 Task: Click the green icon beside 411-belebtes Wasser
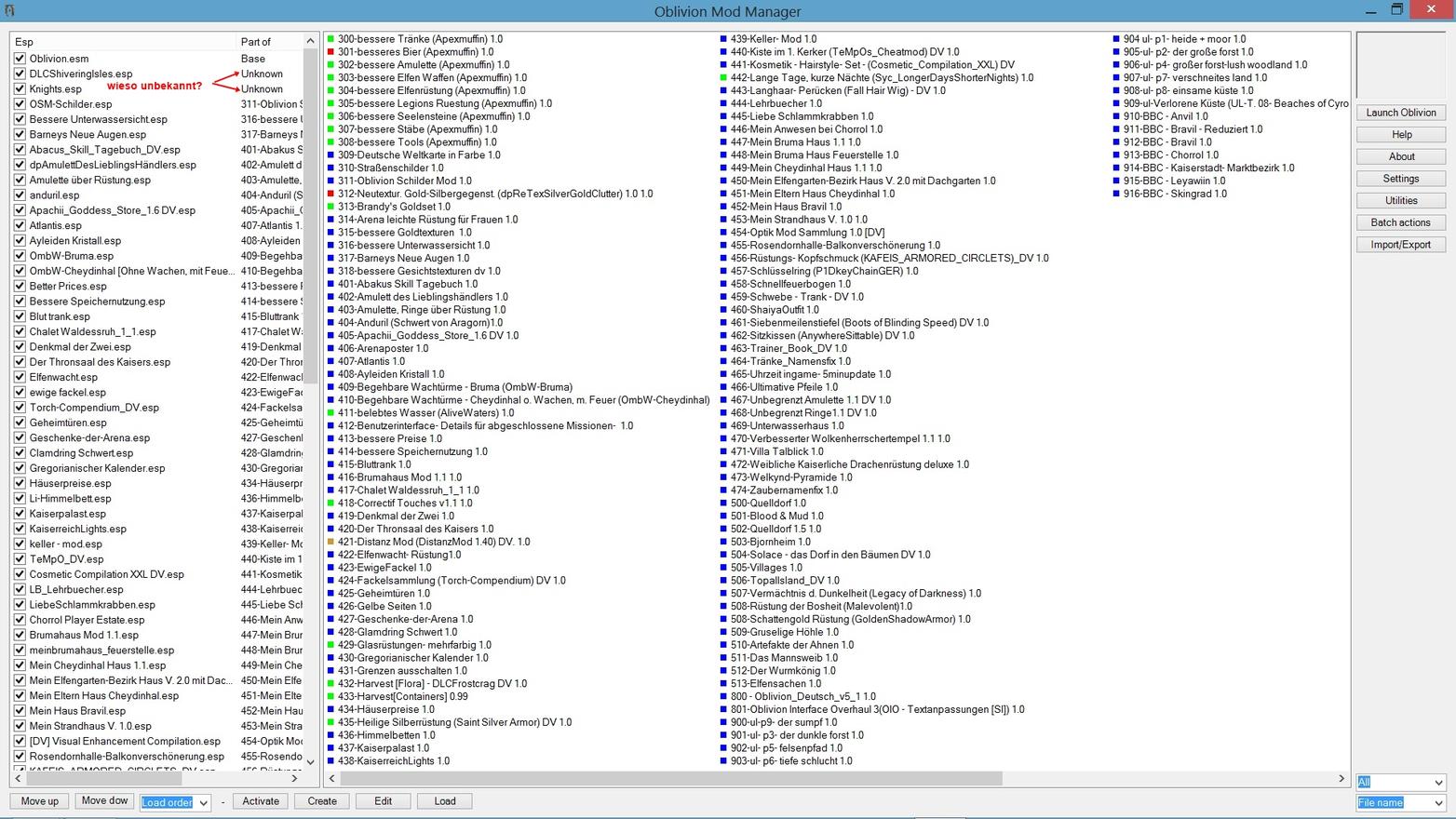(x=330, y=413)
